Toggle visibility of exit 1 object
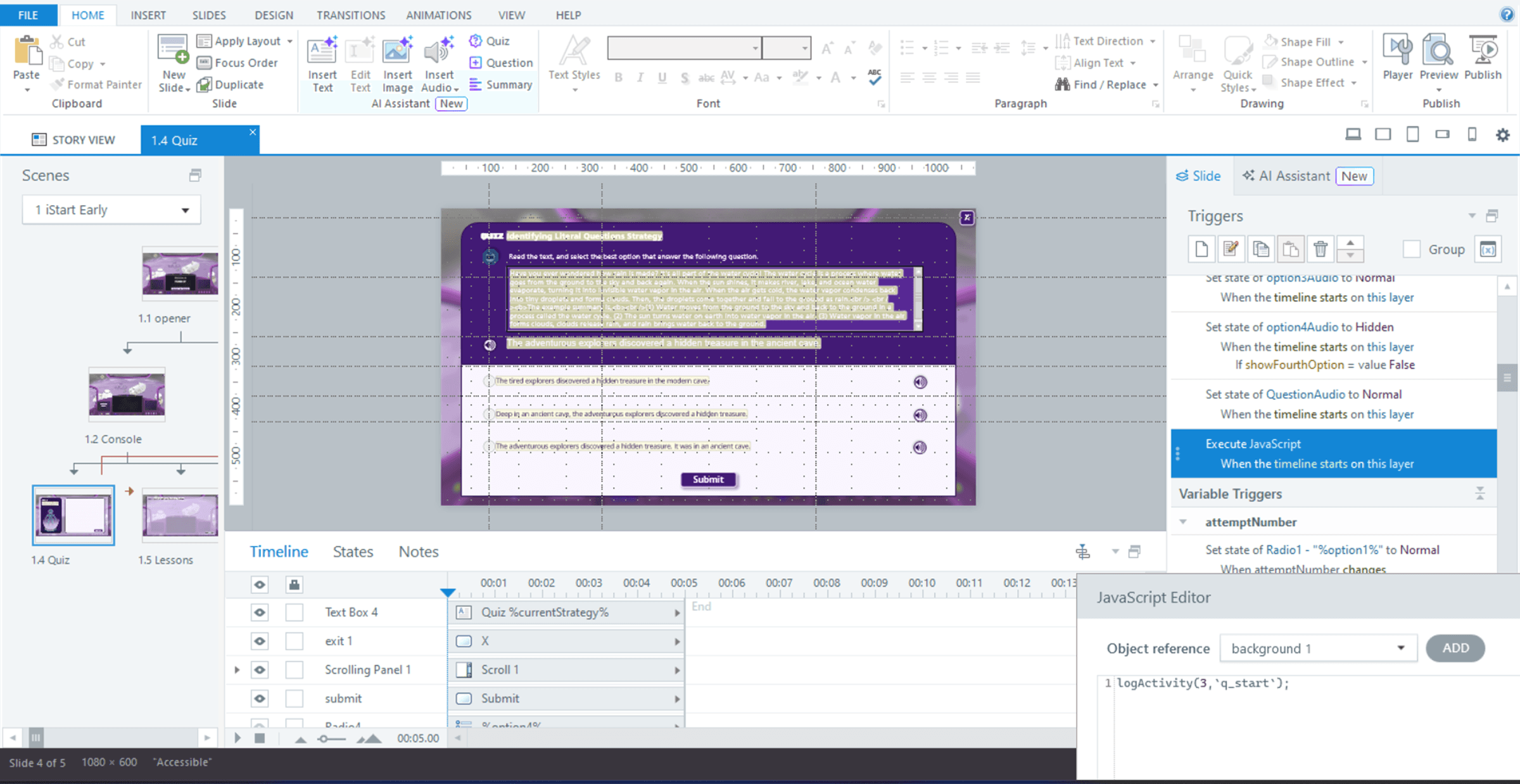This screenshot has width=1520, height=784. point(260,641)
